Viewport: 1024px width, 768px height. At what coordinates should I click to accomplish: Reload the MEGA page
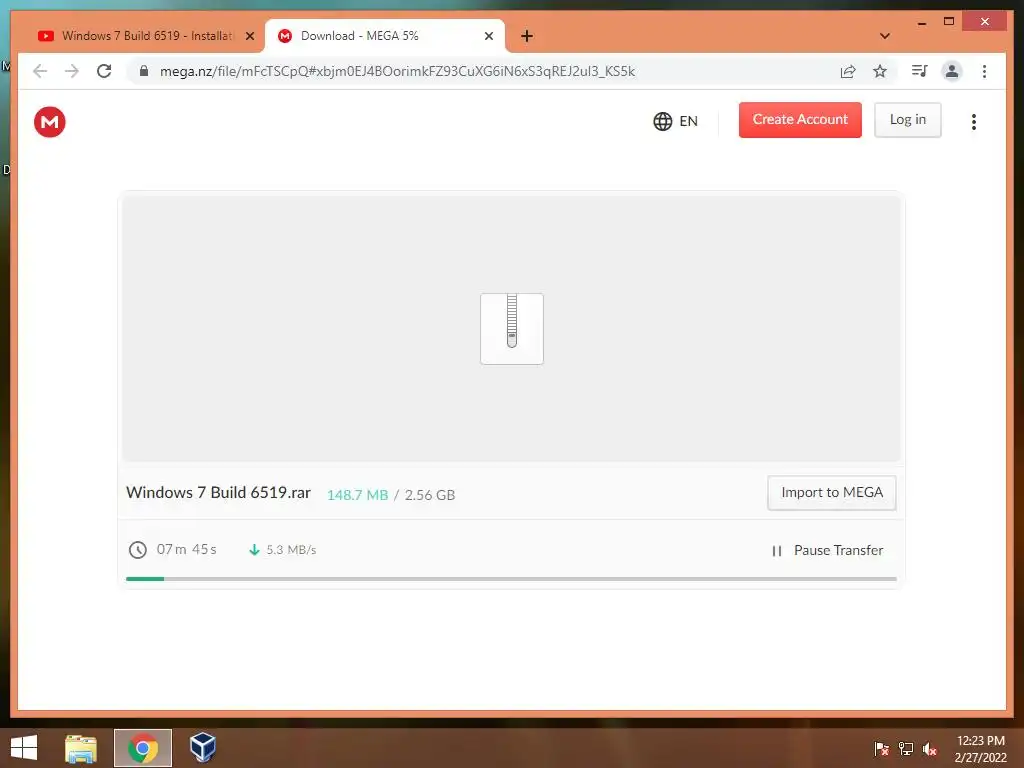click(x=104, y=71)
